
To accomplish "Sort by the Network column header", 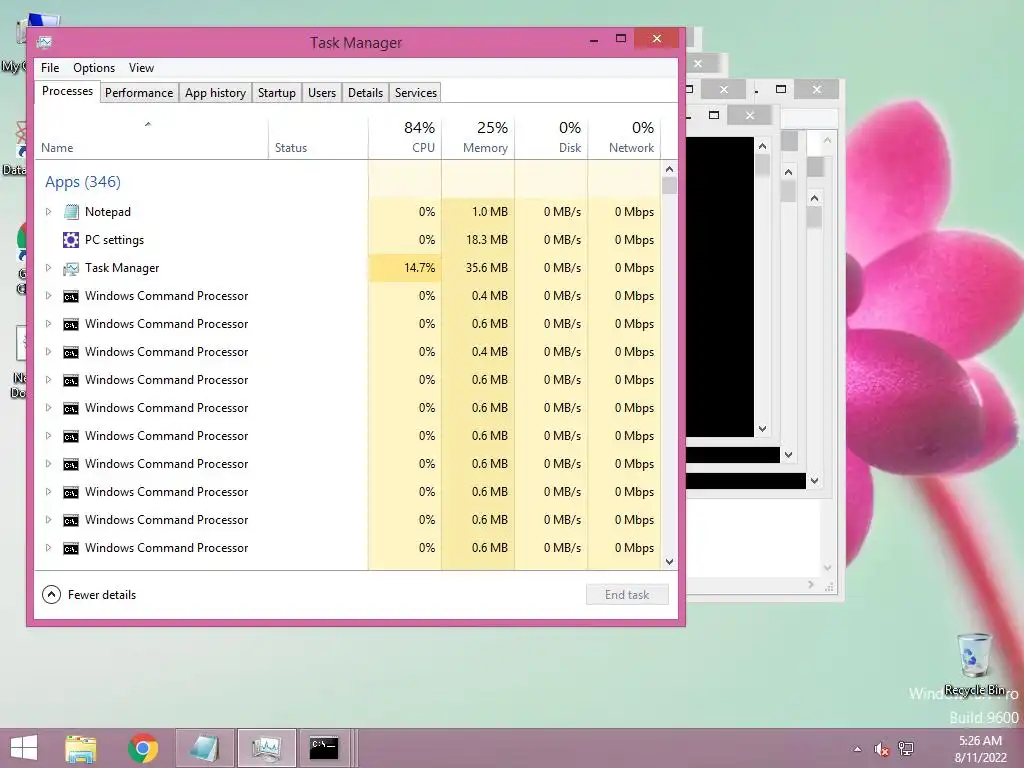I will [x=624, y=138].
